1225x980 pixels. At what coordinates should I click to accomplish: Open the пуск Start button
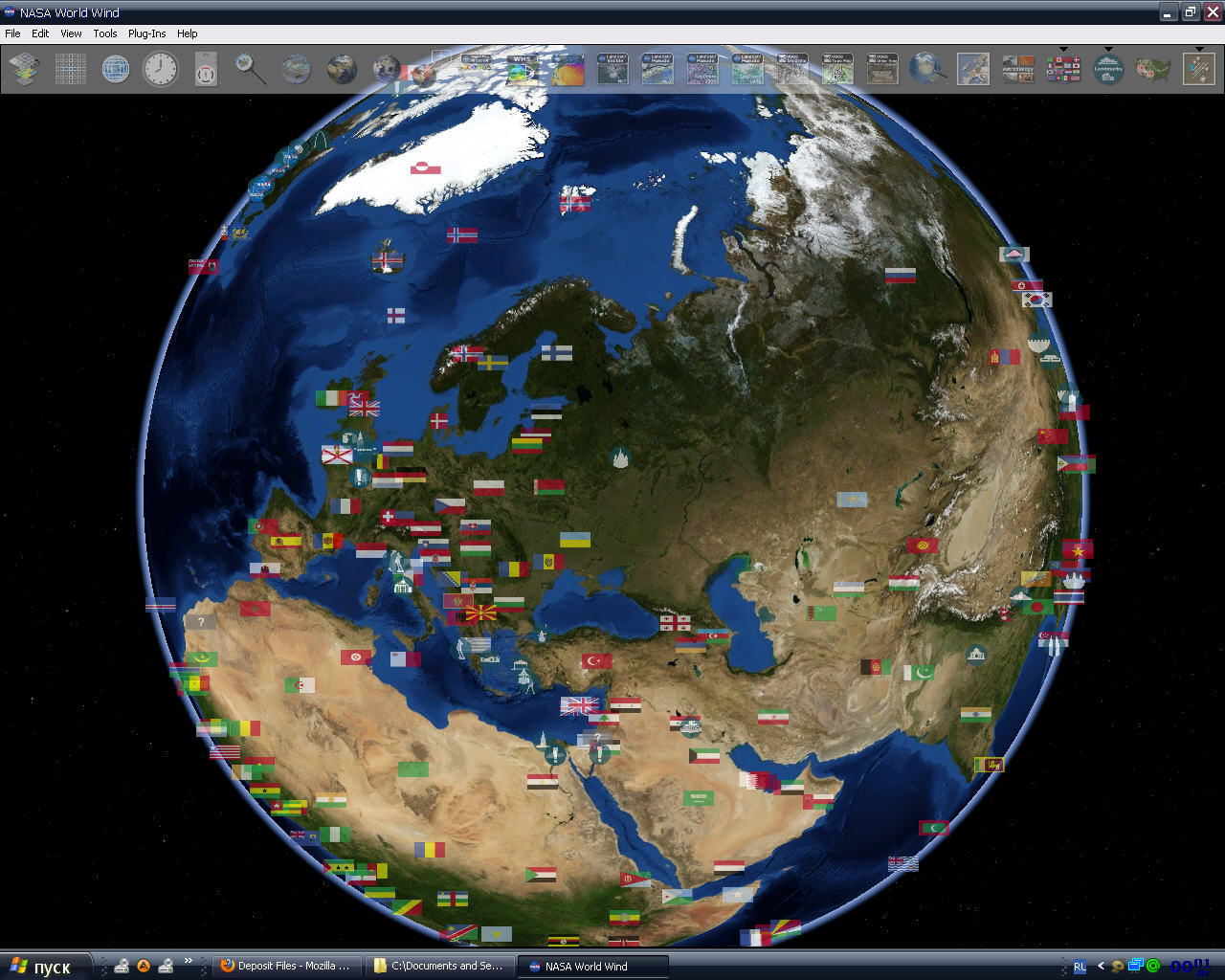click(x=46, y=967)
